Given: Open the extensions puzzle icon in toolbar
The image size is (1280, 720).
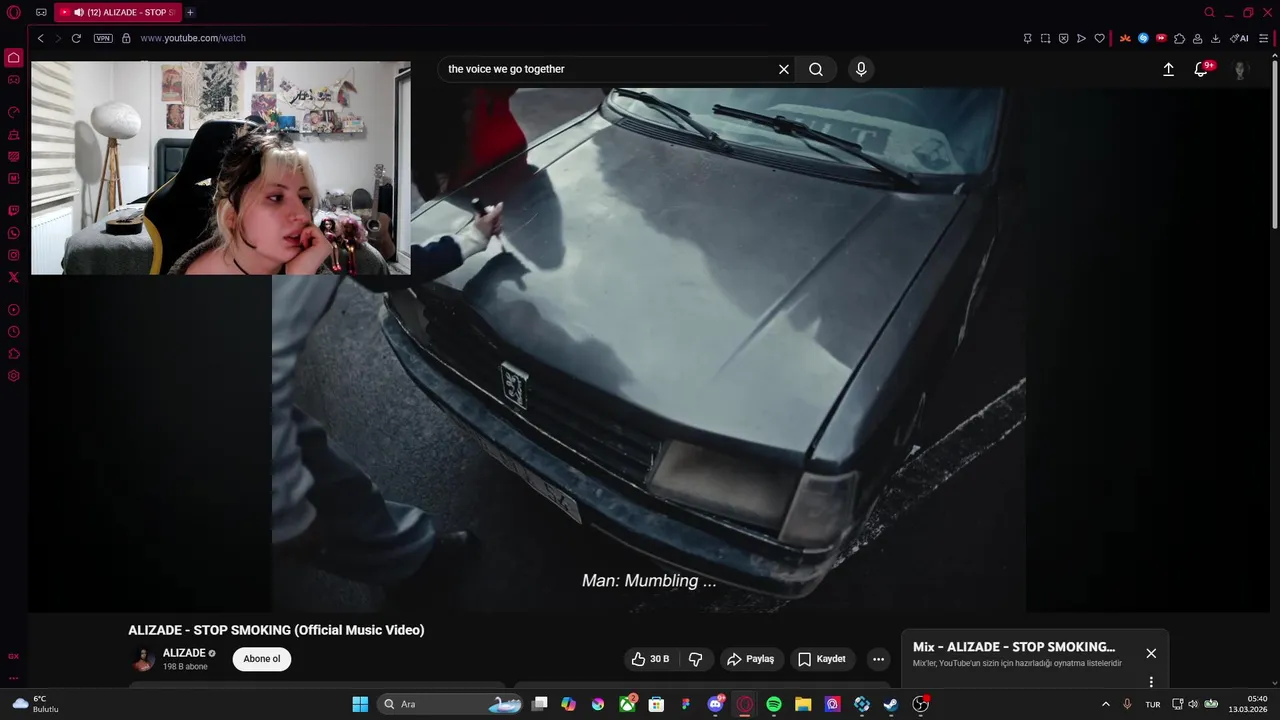Looking at the screenshot, I should point(1179,38).
